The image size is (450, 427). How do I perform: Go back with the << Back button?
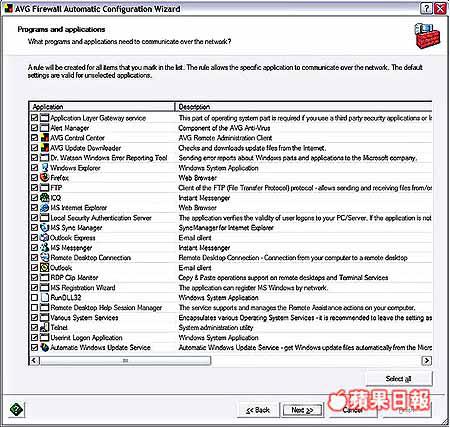258,410
